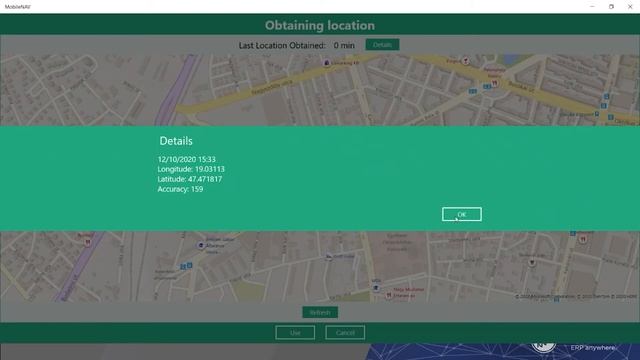Click the Refresh button below the map

pos(320,312)
